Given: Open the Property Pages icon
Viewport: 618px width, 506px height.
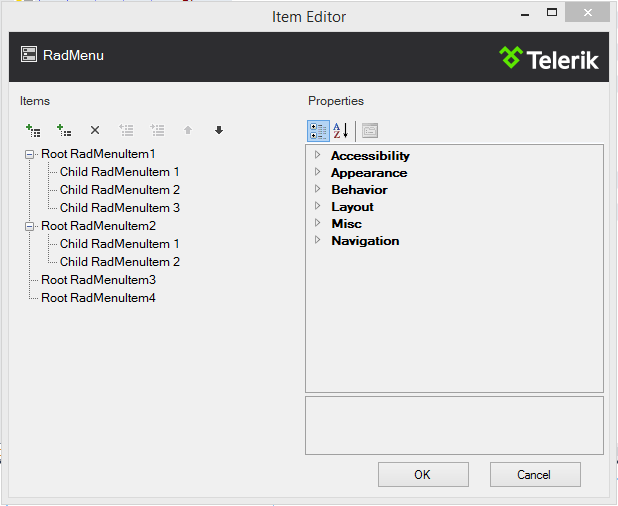Looking at the screenshot, I should [370, 131].
